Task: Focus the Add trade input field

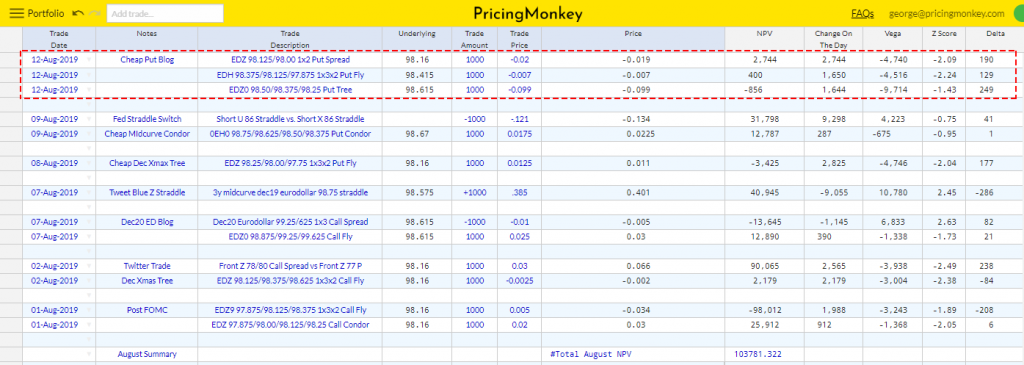Action: [165, 13]
